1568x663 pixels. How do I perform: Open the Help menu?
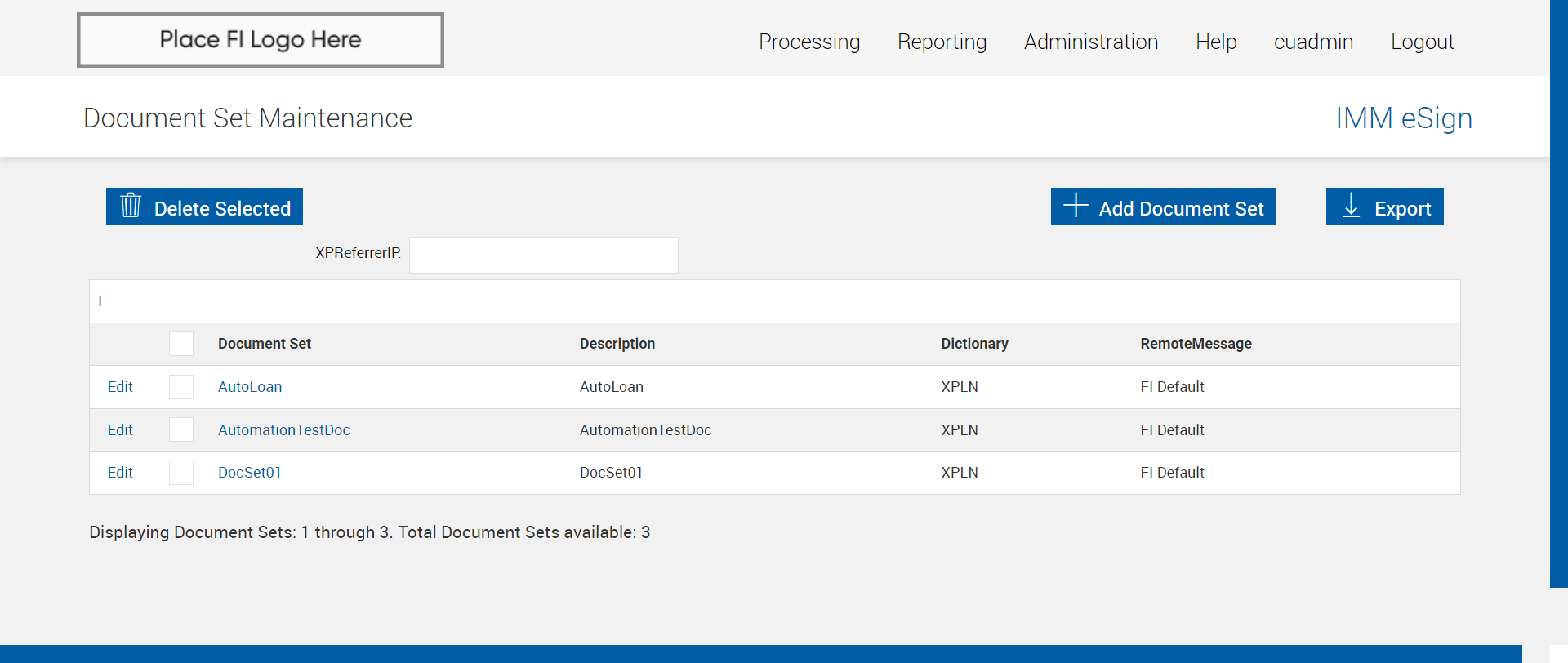coord(1215,42)
